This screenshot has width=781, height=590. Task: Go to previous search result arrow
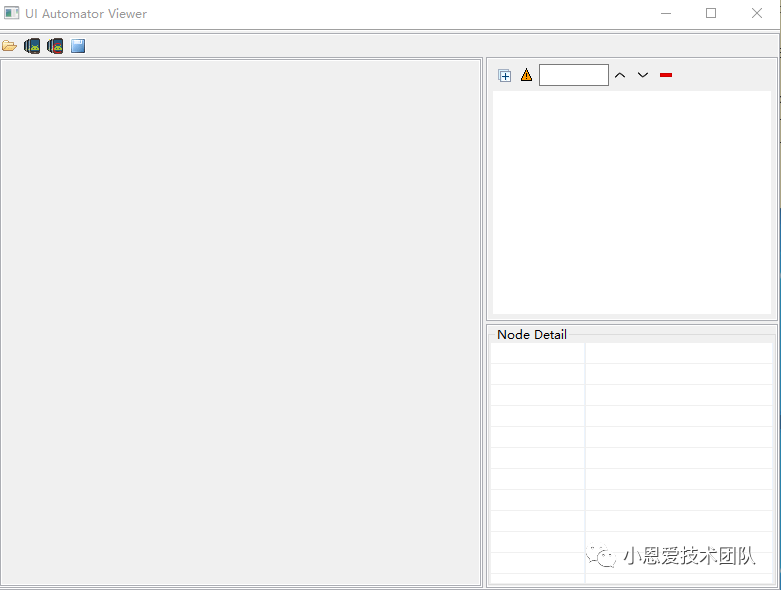pyautogui.click(x=620, y=75)
